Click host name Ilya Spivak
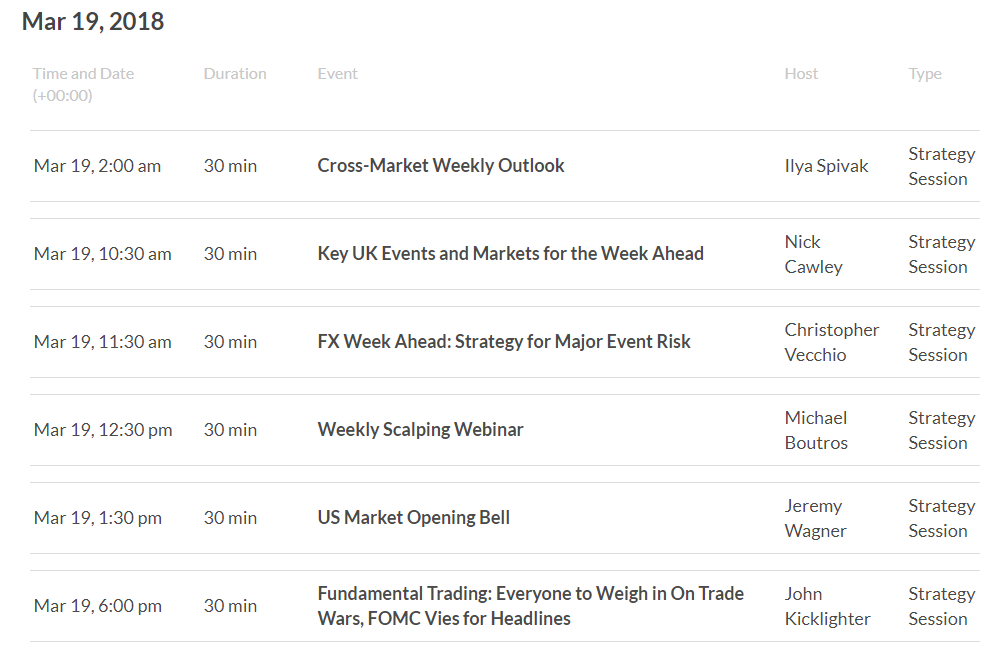The width and height of the screenshot is (991, 654). [826, 166]
